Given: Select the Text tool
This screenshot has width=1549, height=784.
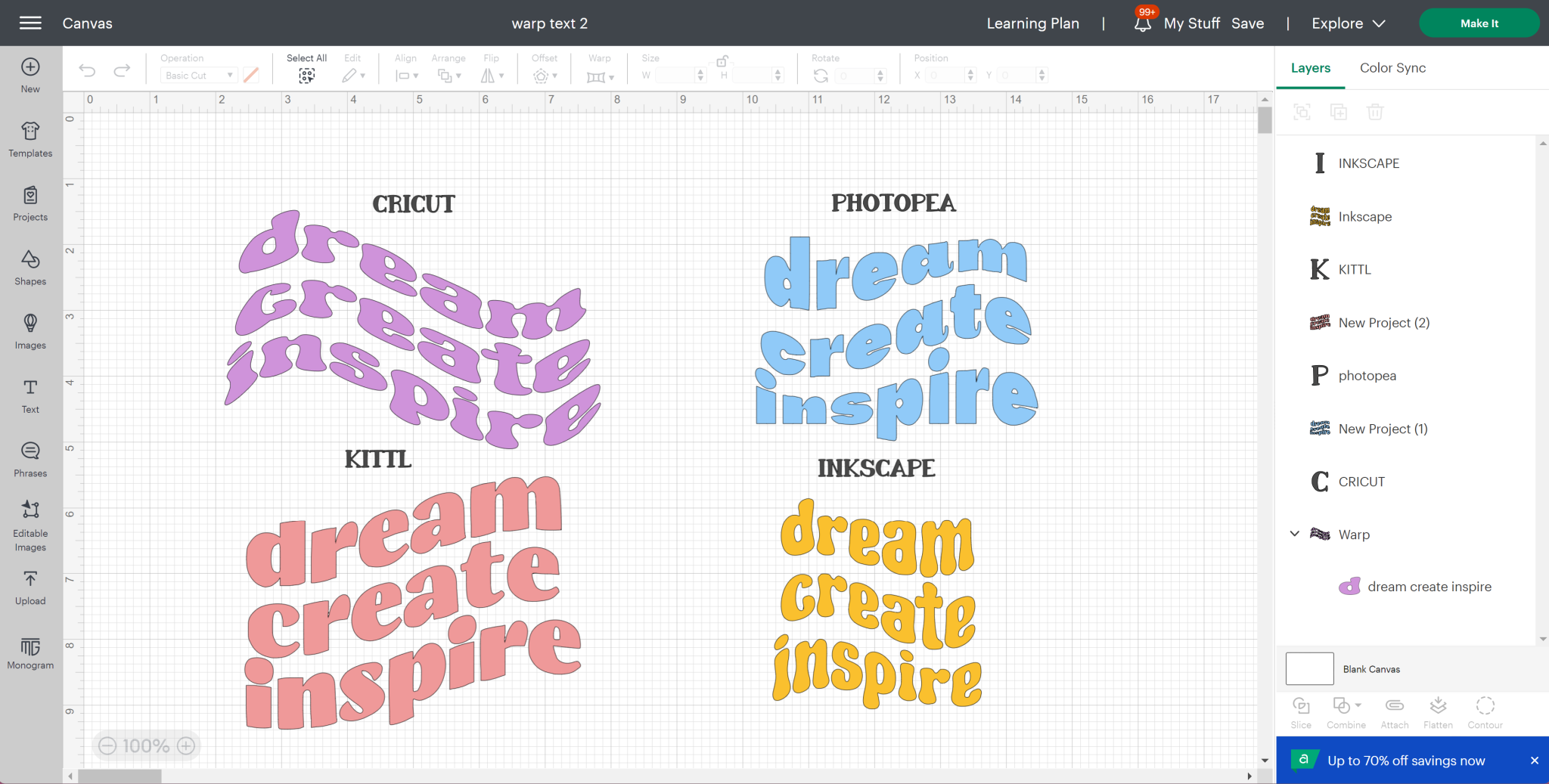Looking at the screenshot, I should 30,396.
